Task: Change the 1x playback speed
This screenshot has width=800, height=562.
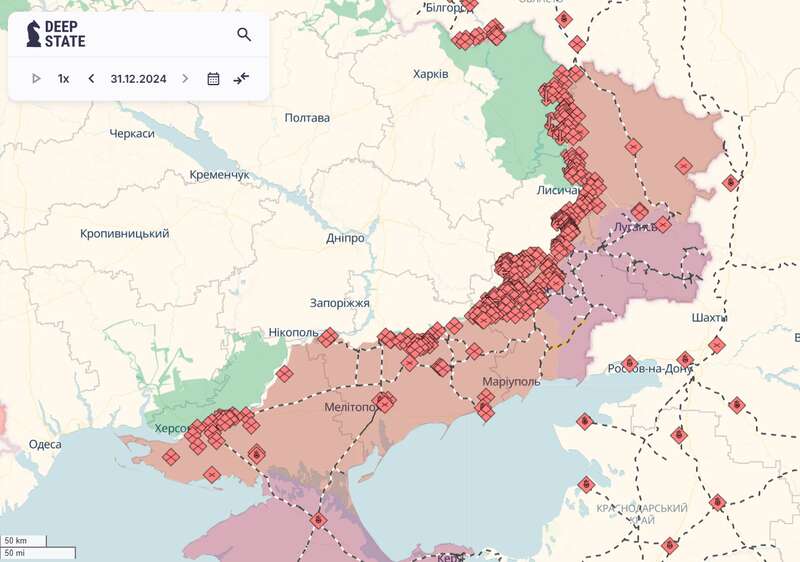Action: pos(63,78)
